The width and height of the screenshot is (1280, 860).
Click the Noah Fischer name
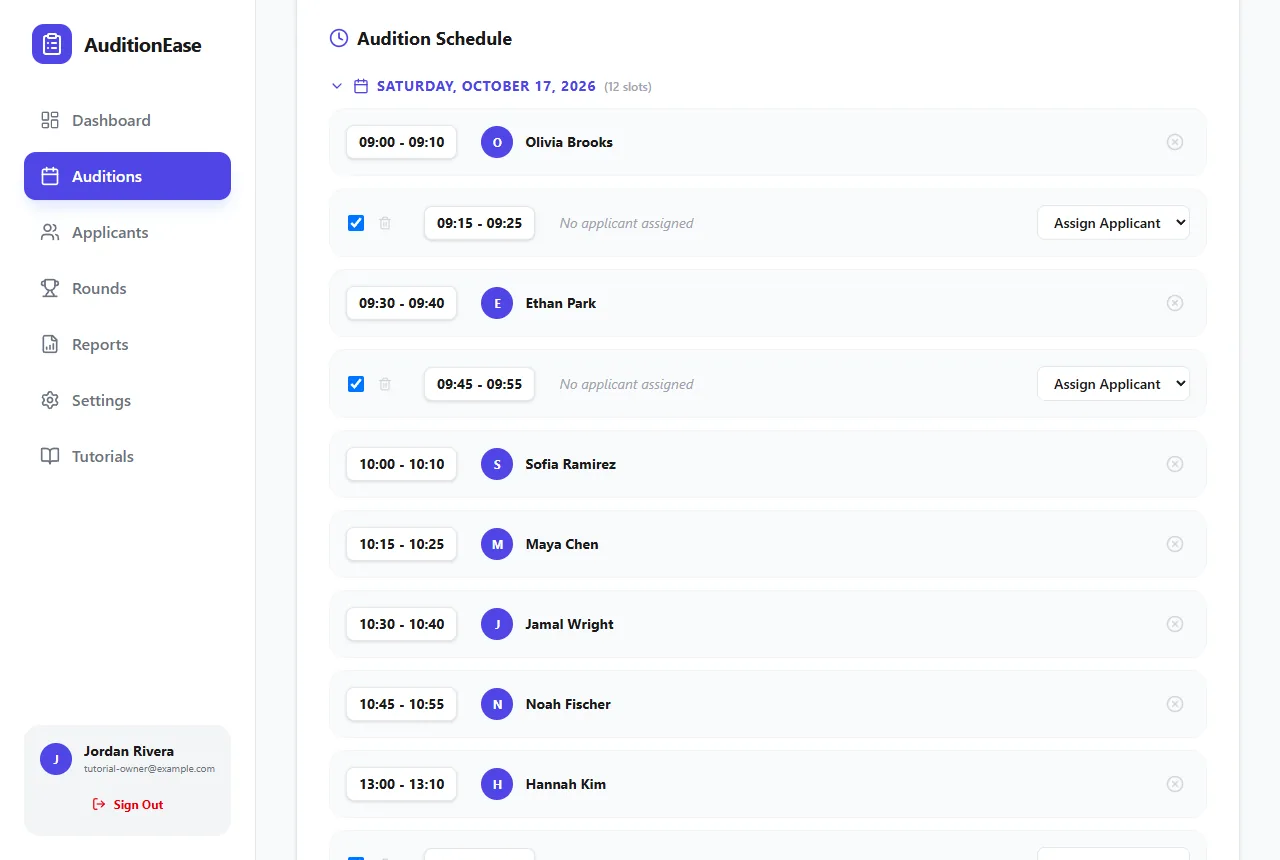(x=568, y=704)
